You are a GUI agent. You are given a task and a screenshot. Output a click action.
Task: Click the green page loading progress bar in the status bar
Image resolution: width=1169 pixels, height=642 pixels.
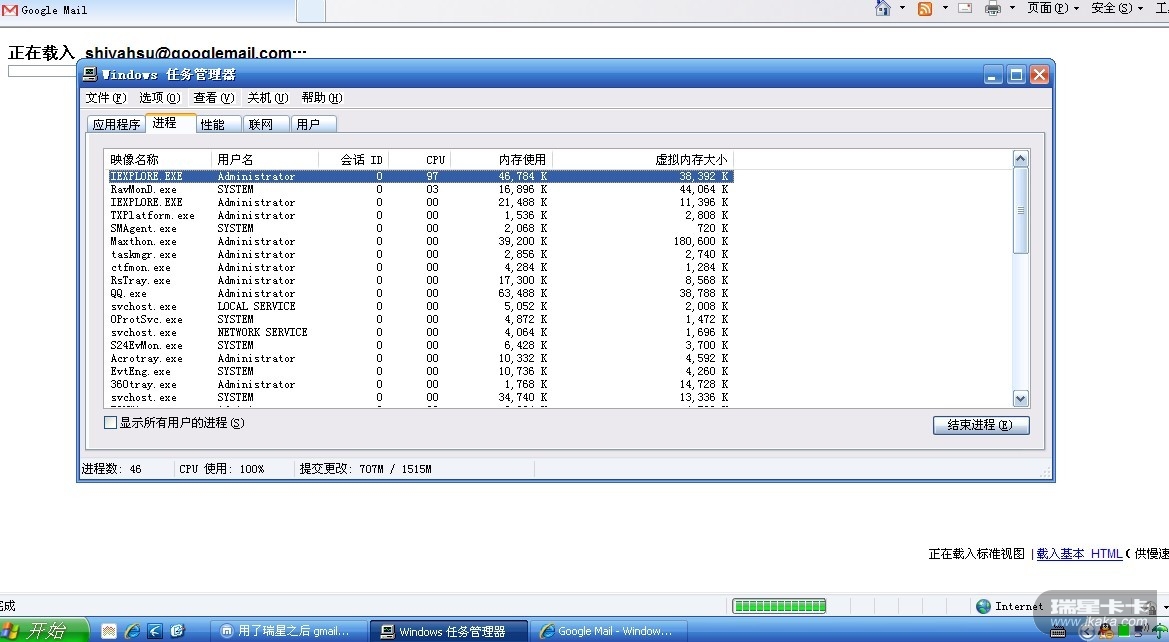click(x=779, y=606)
